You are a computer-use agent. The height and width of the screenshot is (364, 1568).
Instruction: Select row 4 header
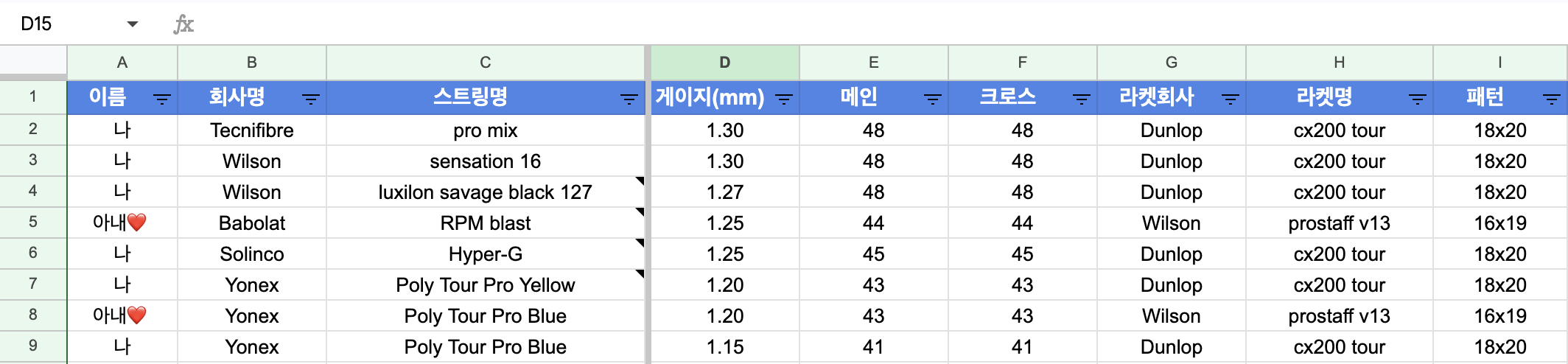[33, 192]
